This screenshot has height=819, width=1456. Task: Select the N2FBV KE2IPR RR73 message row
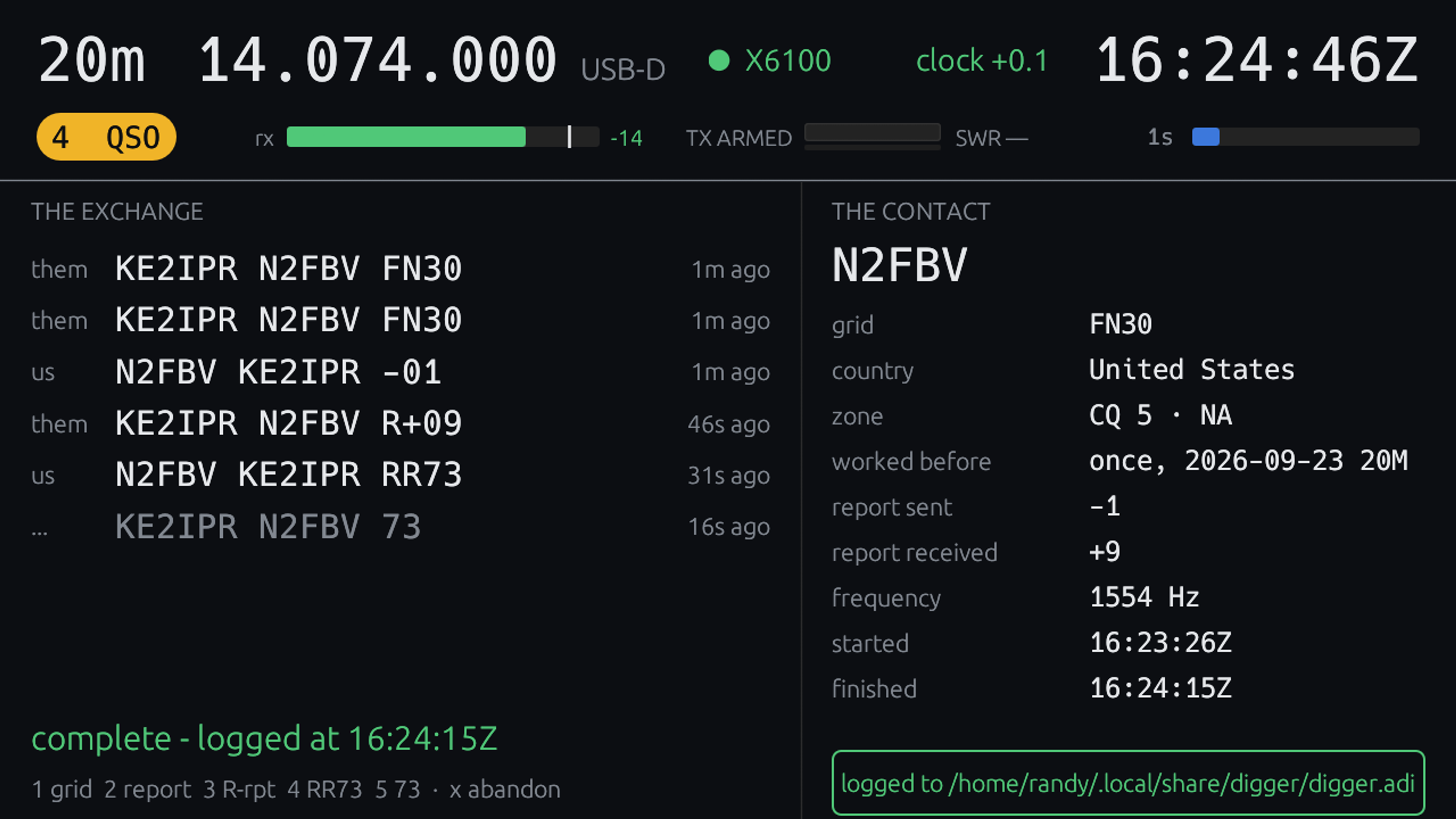pyautogui.click(x=401, y=475)
